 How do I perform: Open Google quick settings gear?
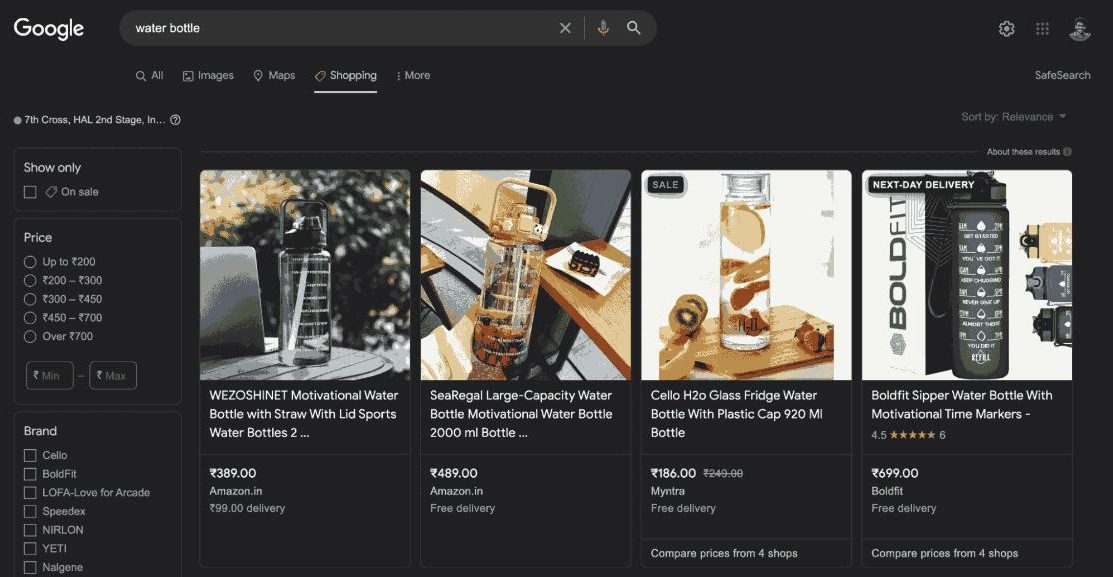pyautogui.click(x=1005, y=27)
